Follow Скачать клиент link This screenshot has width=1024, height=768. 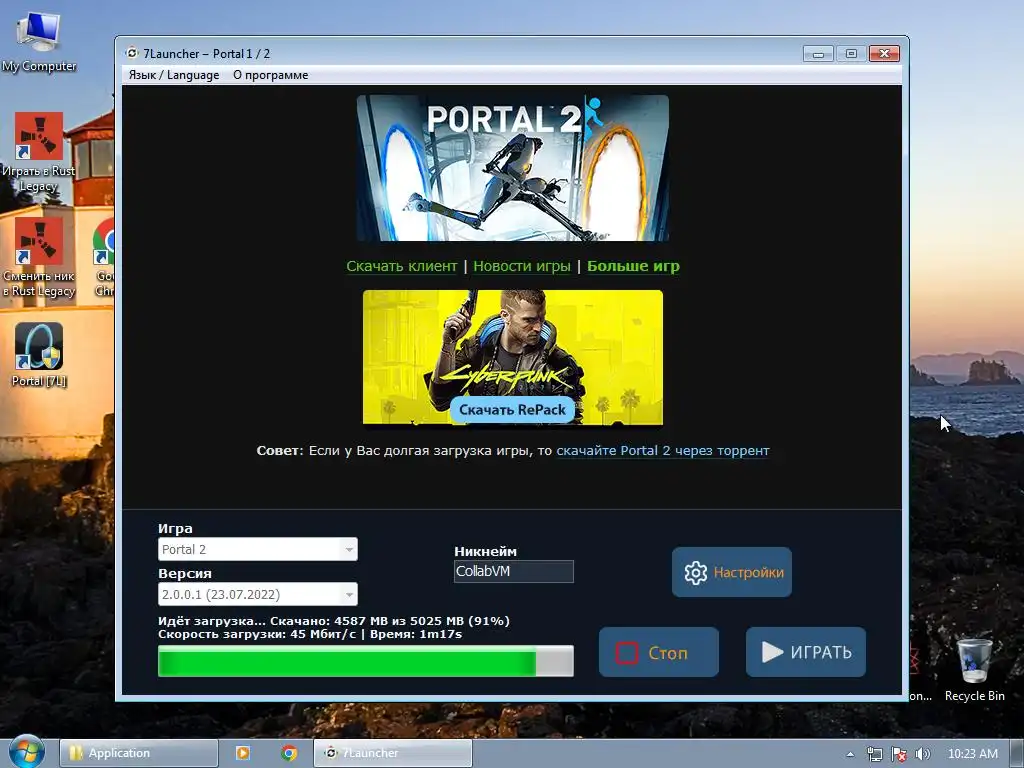pyautogui.click(x=402, y=266)
